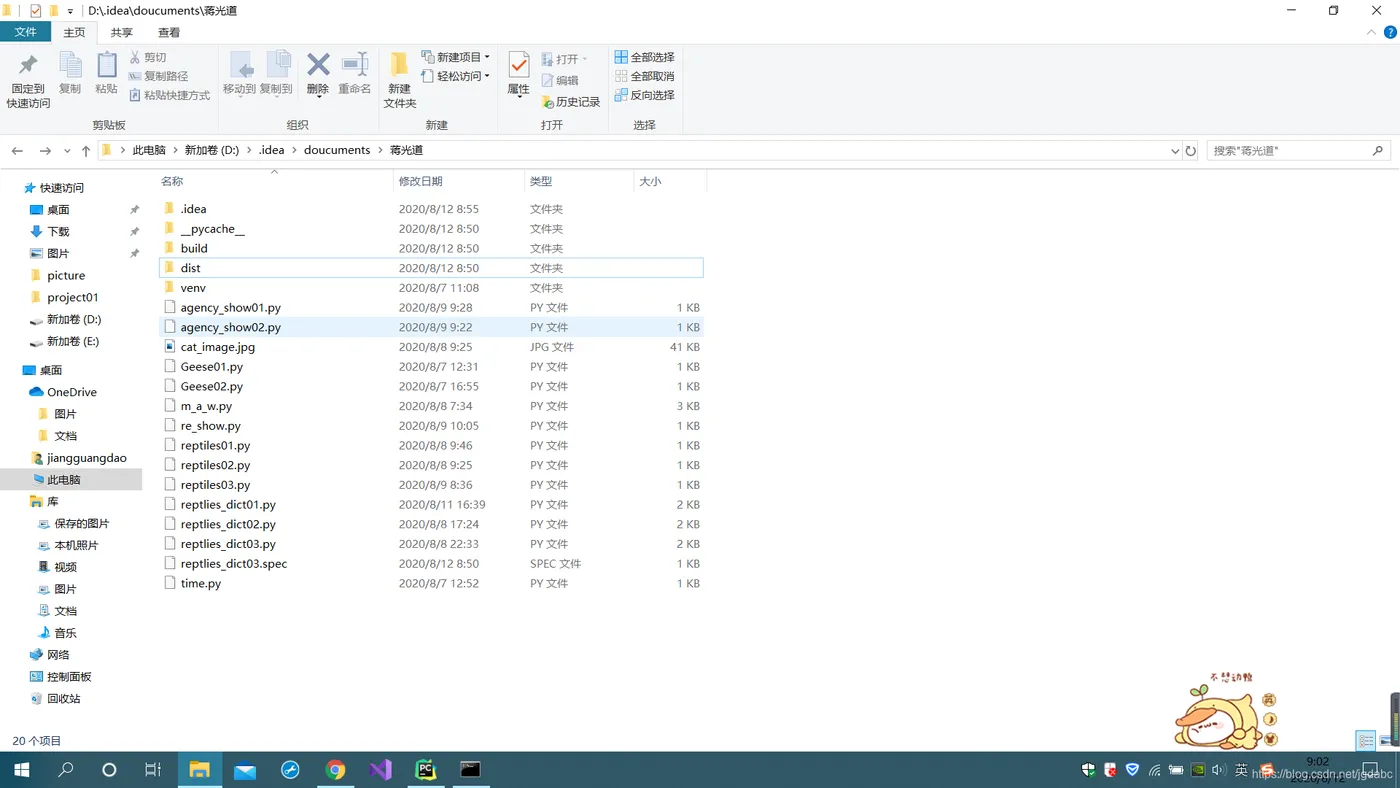Expand the address bar history dropdown
The image size is (1400, 788).
[1175, 151]
